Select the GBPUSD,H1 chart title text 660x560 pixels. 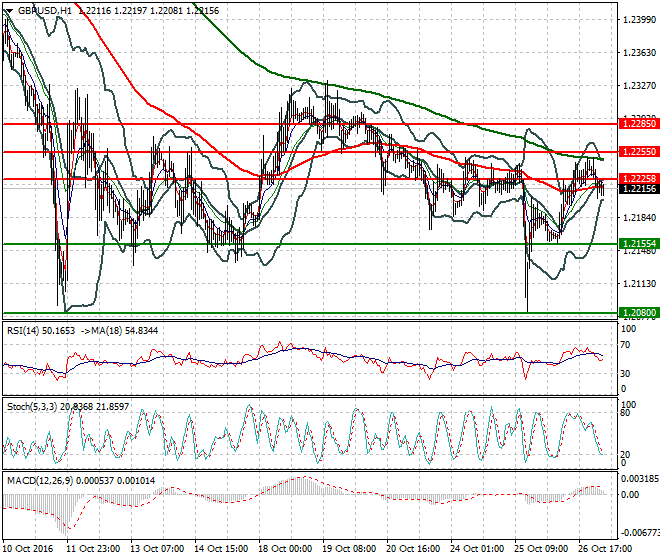(x=45, y=11)
